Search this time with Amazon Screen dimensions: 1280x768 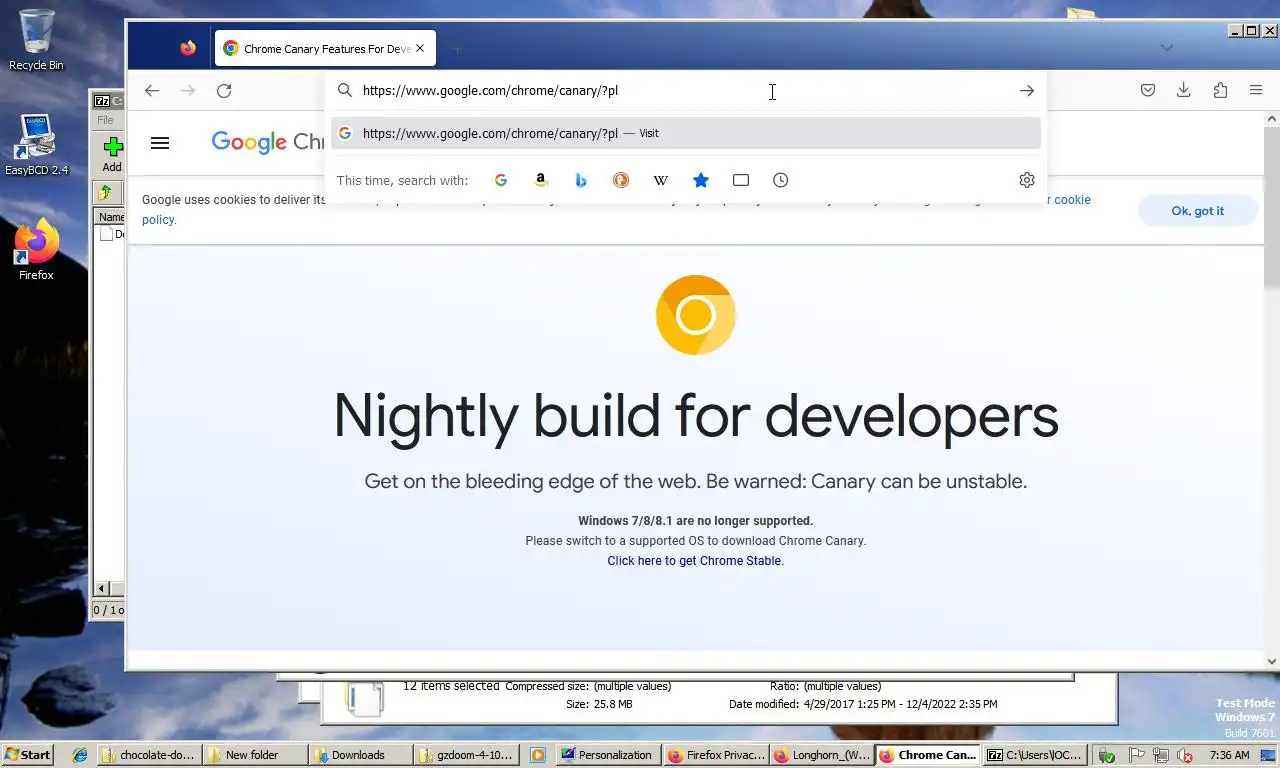541,180
